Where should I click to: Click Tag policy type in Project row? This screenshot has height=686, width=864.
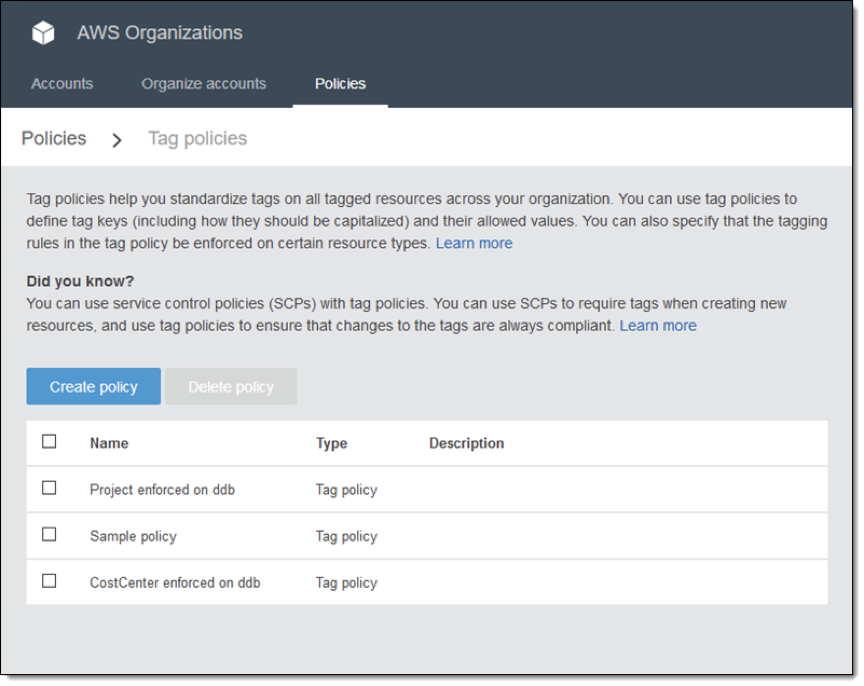click(346, 490)
